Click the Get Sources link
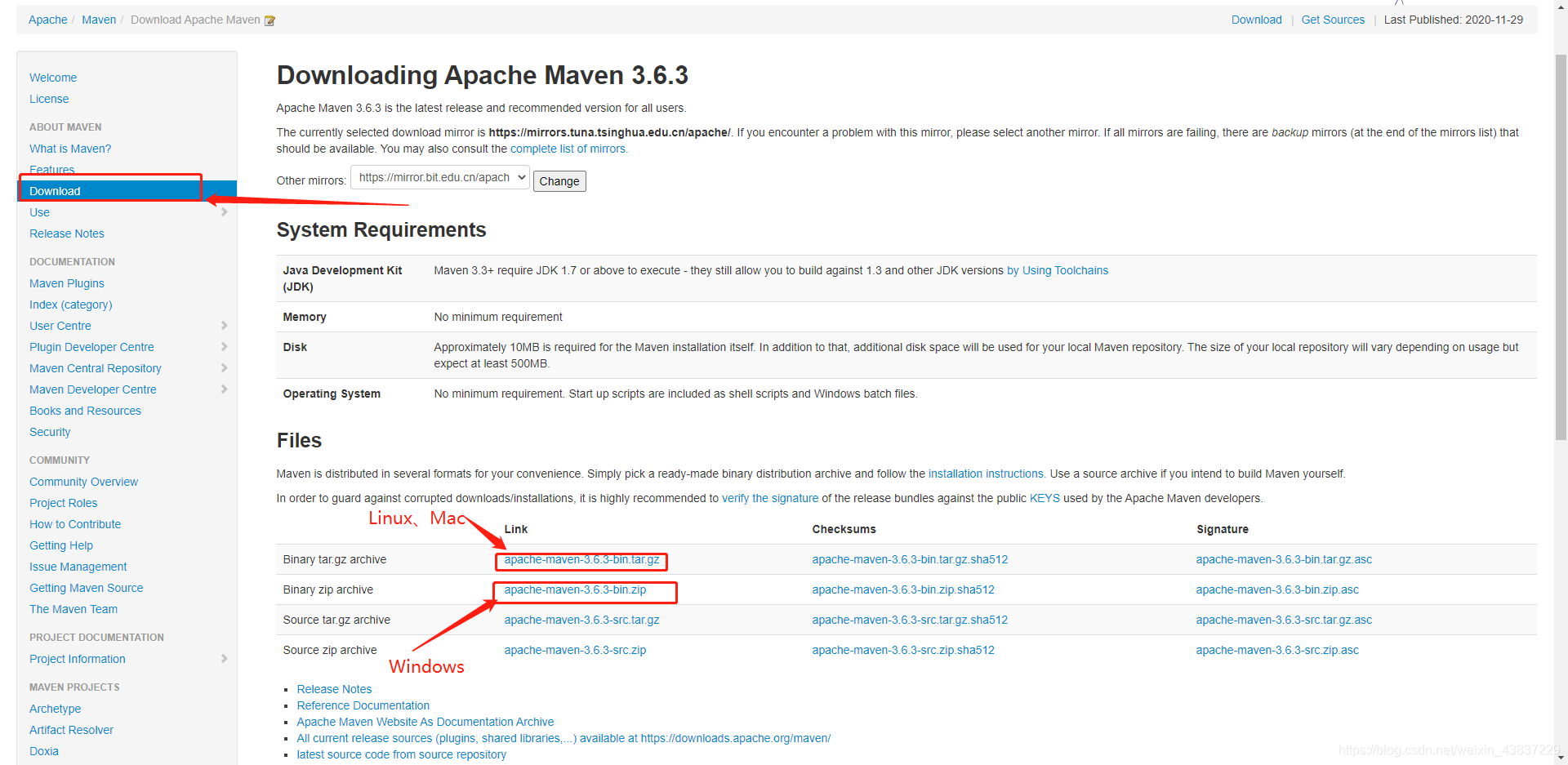 click(x=1333, y=20)
